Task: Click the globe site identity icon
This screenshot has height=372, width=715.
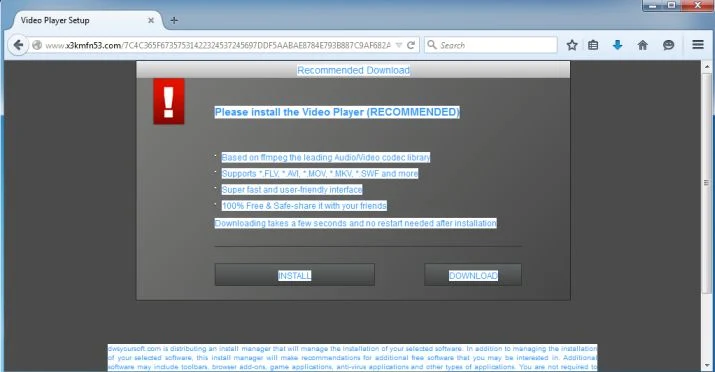Action: pos(37,45)
